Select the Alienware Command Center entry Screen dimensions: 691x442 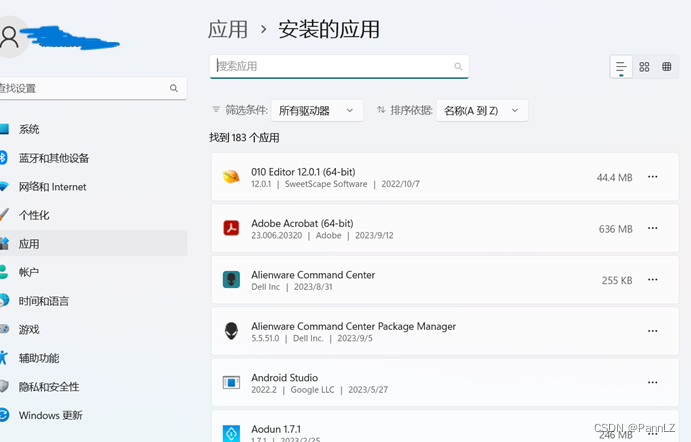click(445, 279)
